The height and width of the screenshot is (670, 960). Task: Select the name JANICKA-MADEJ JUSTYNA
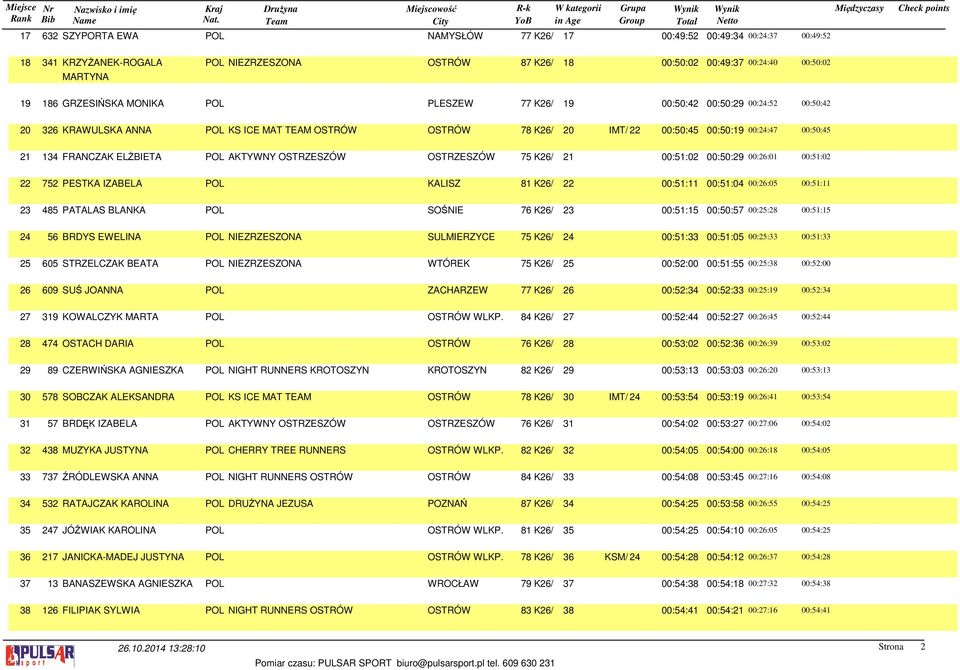(x=123, y=557)
